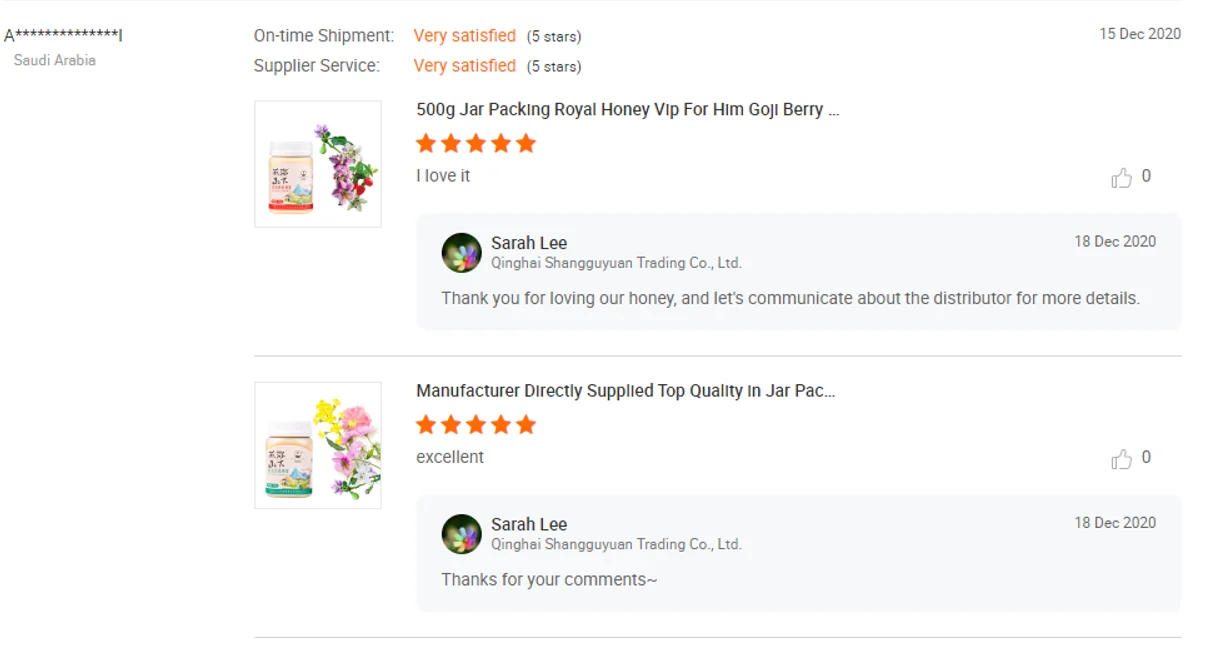Click Sarah Lee's name in the second reply
The width and height of the screenshot is (1212, 647).
click(x=529, y=524)
